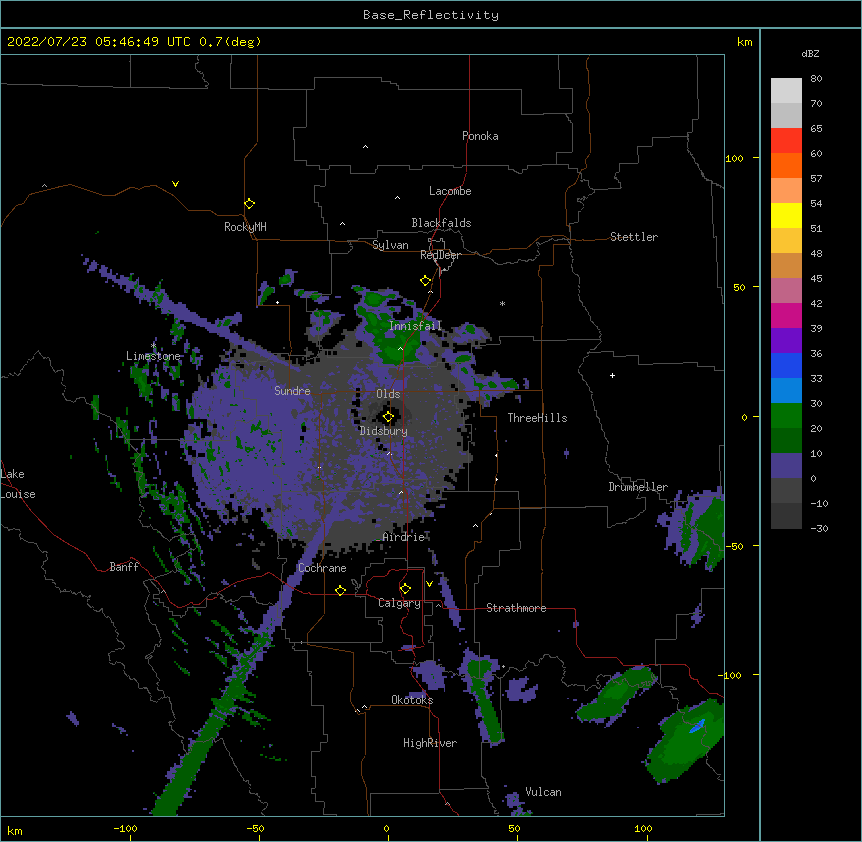Click the Didsbury city label
The image size is (862, 842).
point(384,431)
